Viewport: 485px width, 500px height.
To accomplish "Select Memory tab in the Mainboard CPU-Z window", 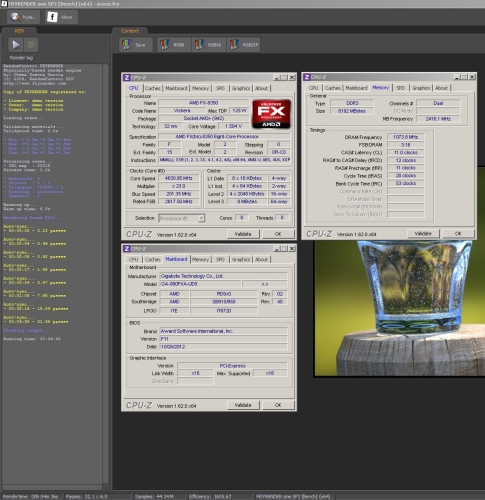I will 200,259.
